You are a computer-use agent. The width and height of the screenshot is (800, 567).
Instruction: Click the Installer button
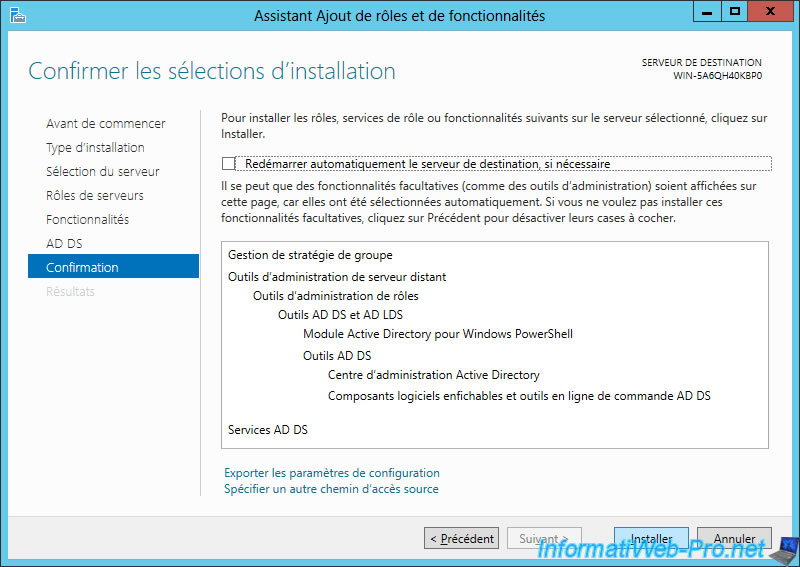(651, 538)
